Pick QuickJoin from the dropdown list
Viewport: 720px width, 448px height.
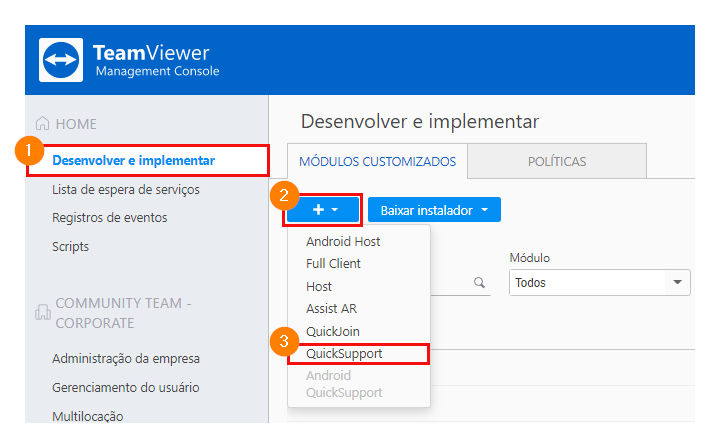pos(332,331)
